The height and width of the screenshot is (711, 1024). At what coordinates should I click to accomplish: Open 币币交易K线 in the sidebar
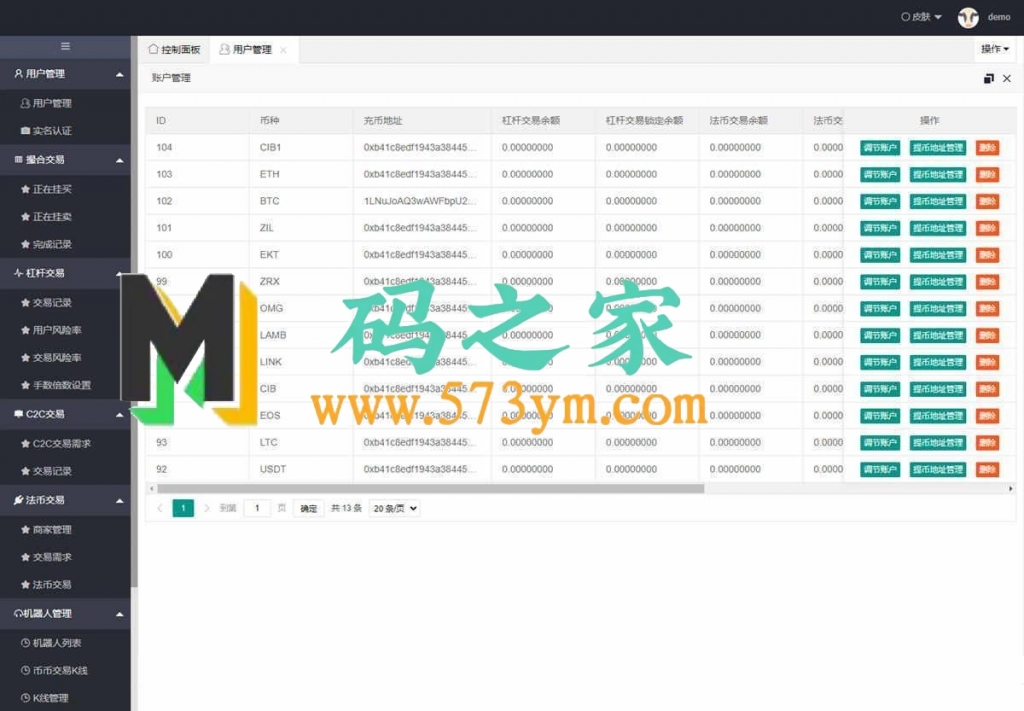(54, 671)
